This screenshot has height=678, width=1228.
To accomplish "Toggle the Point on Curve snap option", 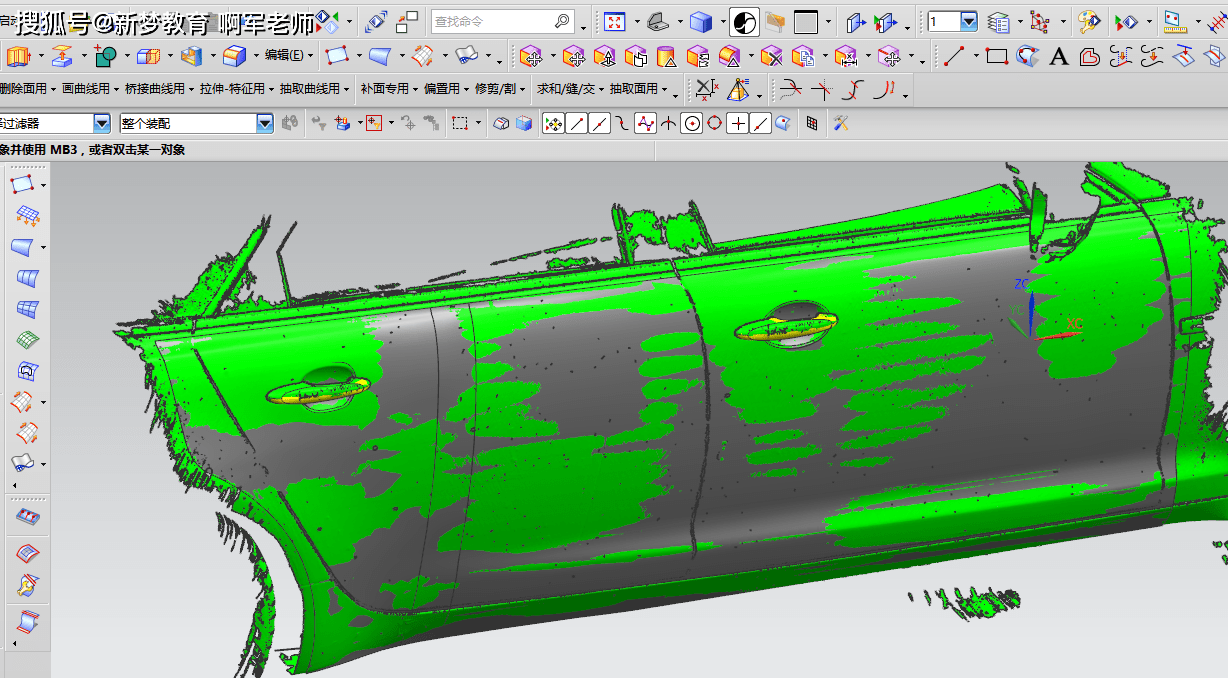I will [760, 124].
